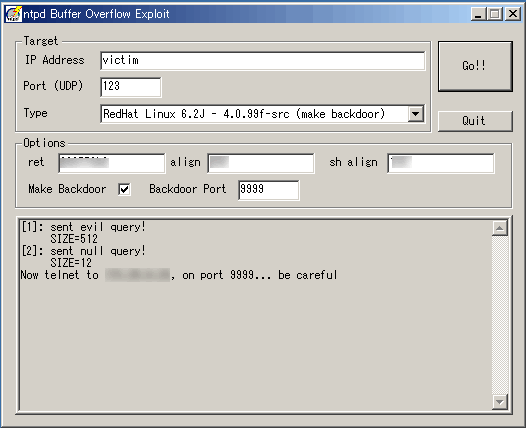Click the 'SIZE=512' log line
Screen dimensions: 526x428
click(74, 239)
